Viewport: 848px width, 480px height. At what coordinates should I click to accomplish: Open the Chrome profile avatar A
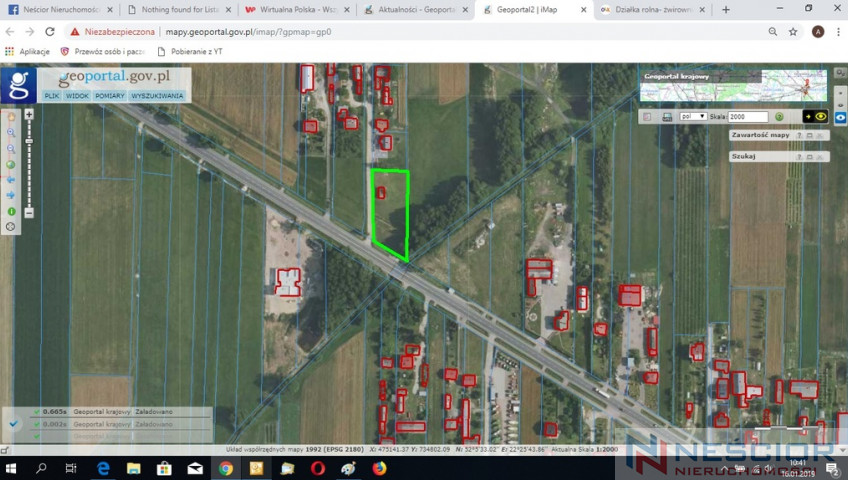pos(818,32)
